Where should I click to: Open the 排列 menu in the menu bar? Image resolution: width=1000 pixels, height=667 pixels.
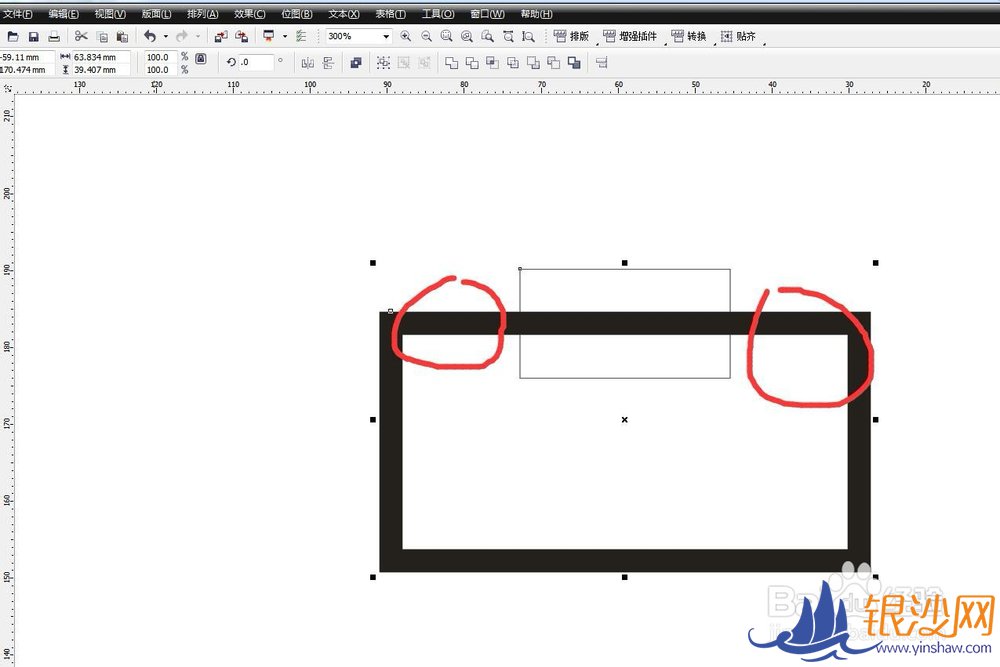click(x=200, y=13)
